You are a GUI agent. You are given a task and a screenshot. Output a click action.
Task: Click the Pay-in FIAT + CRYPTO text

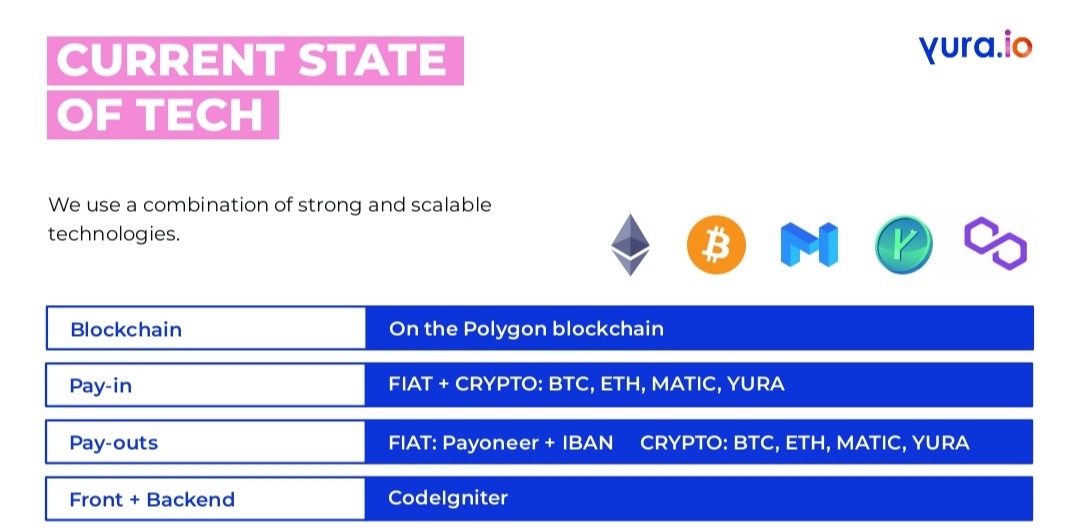(x=586, y=383)
